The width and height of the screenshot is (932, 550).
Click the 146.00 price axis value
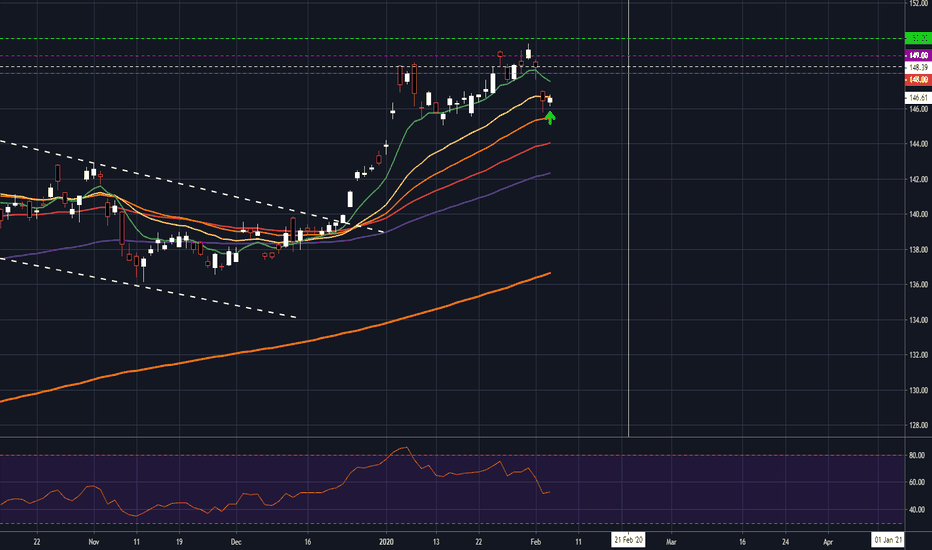coord(918,109)
